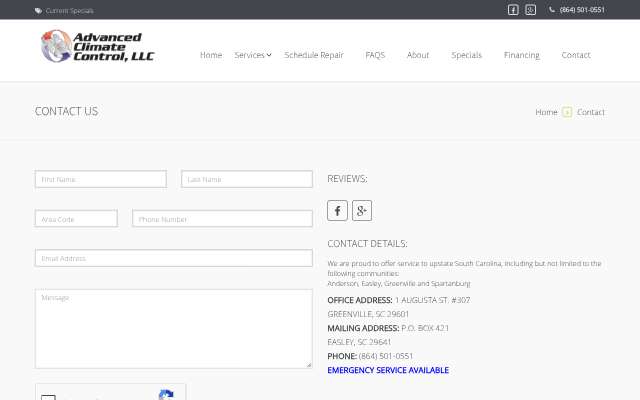Click the tag icon beside Current Specials
Screen dimensions: 640x400
38,11
